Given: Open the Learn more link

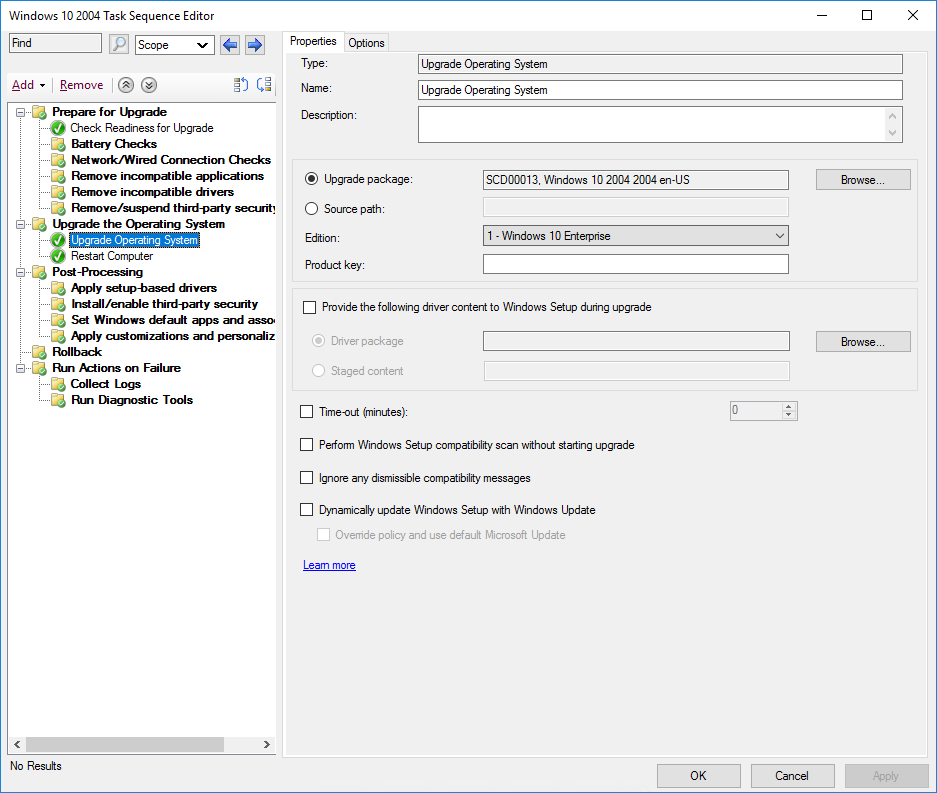Looking at the screenshot, I should [x=329, y=565].
